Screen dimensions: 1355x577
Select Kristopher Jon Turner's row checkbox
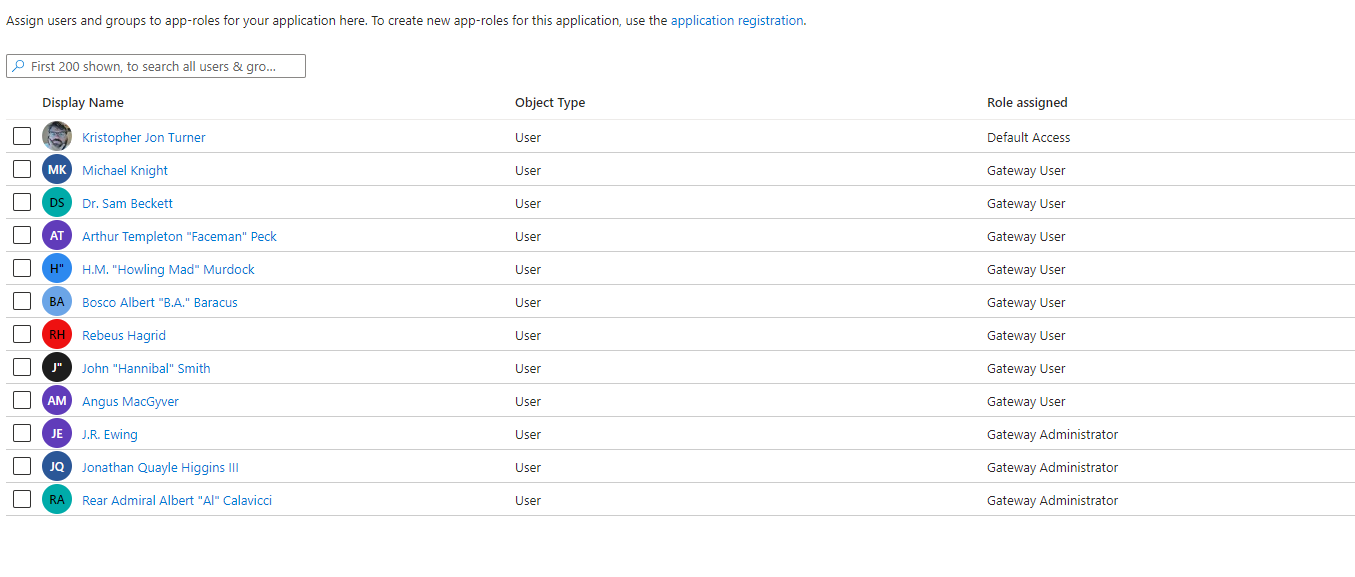tap(22, 137)
